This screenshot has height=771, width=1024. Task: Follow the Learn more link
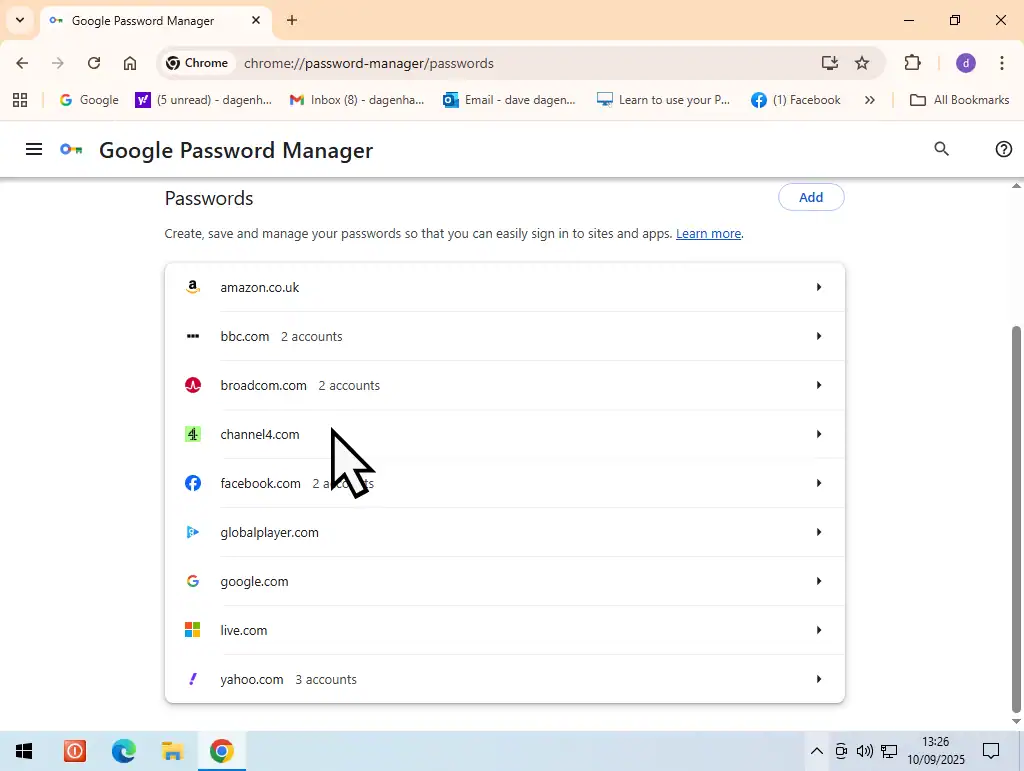click(x=708, y=234)
